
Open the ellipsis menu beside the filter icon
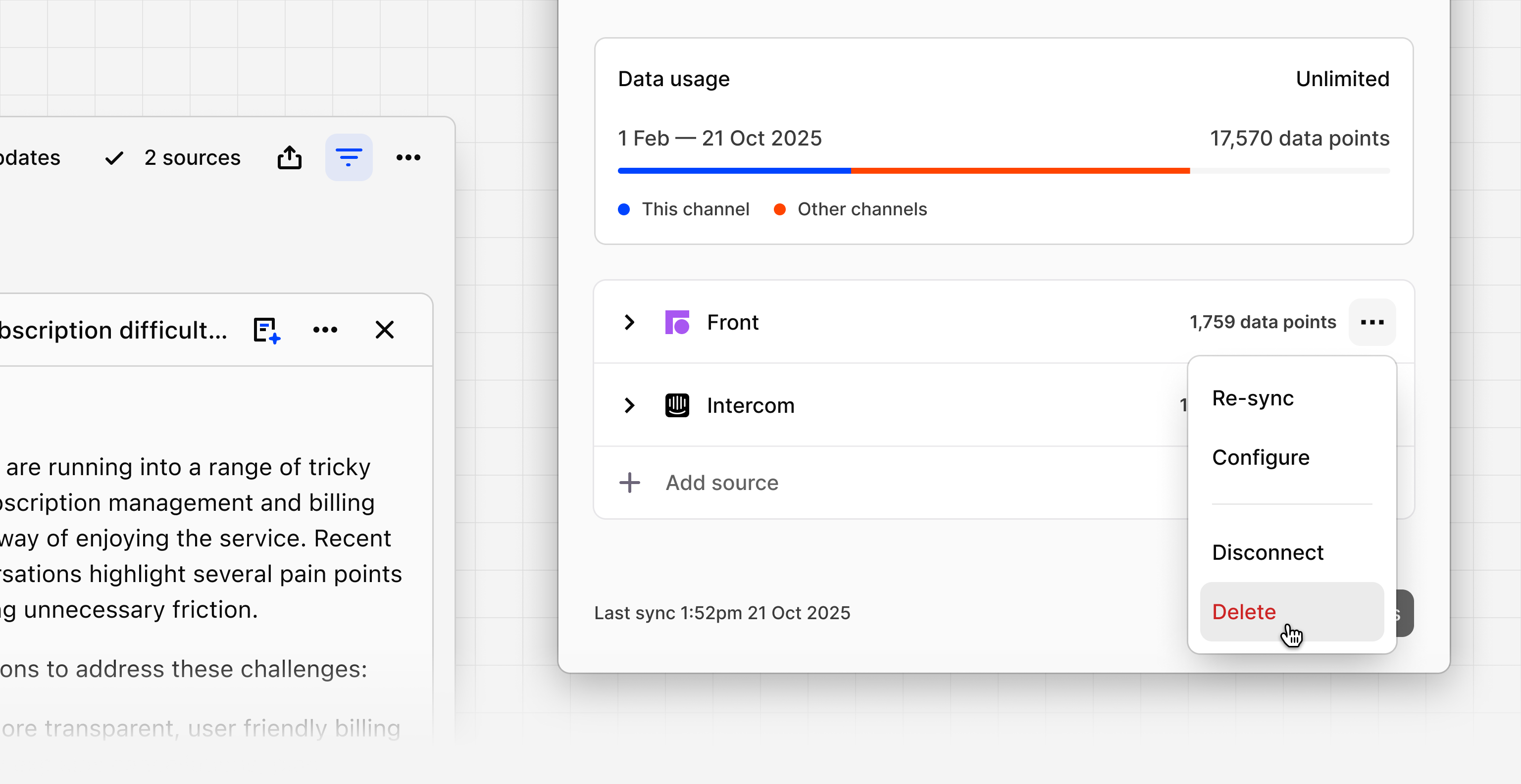(408, 157)
